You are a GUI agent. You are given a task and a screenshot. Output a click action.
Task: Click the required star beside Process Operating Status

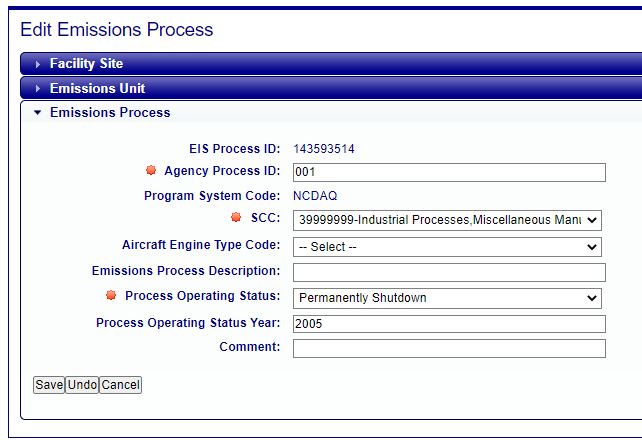tap(111, 295)
